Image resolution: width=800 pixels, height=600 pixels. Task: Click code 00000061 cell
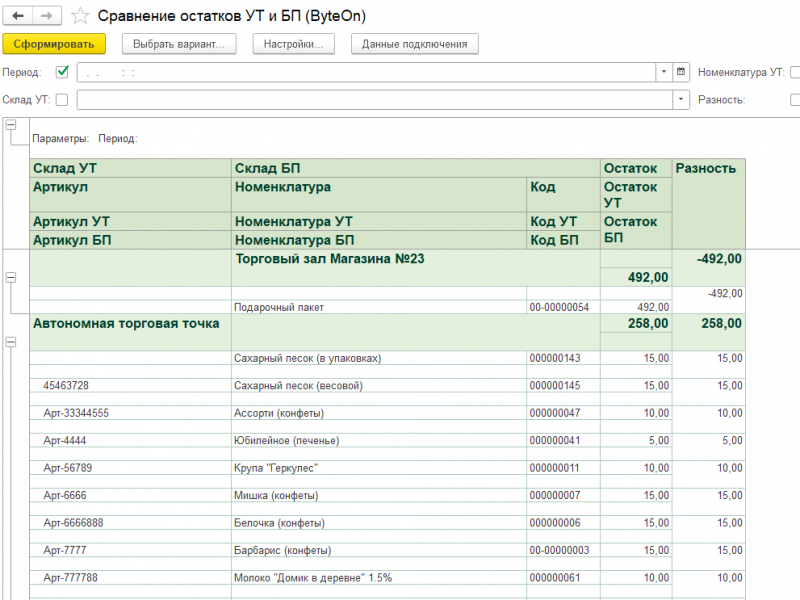pos(563,578)
